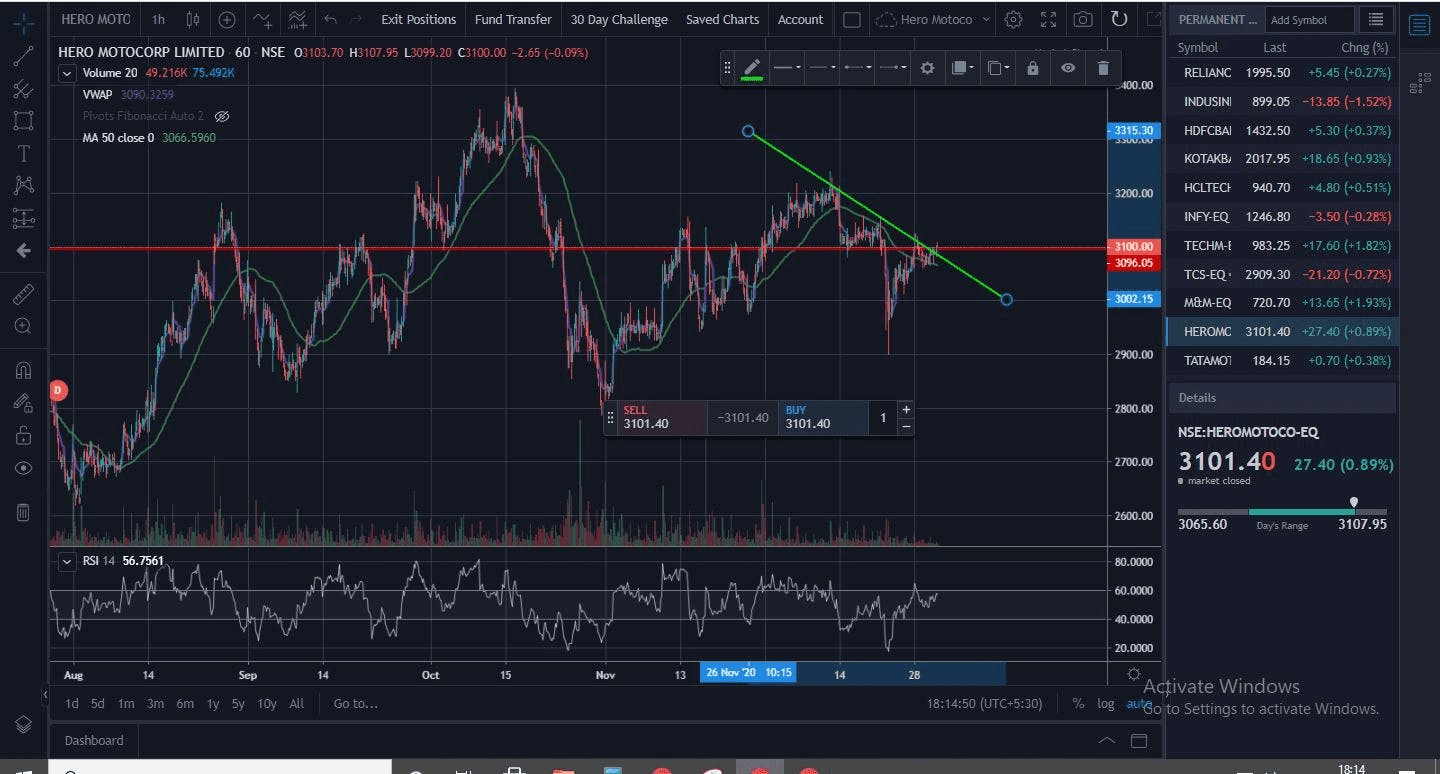Open the Dashboard tab
1440x774 pixels.
click(x=94, y=740)
